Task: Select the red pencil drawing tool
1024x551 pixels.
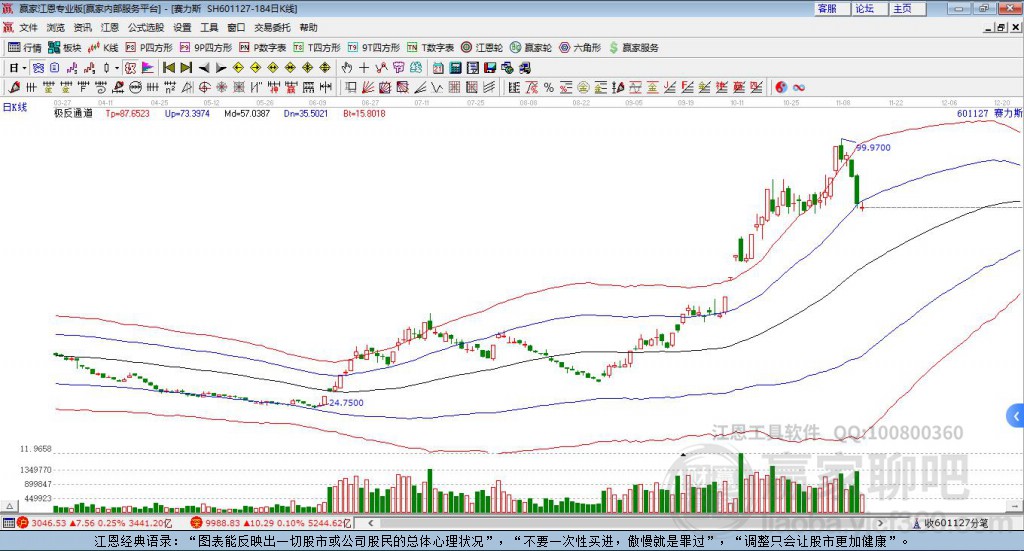Action: pyautogui.click(x=14, y=87)
